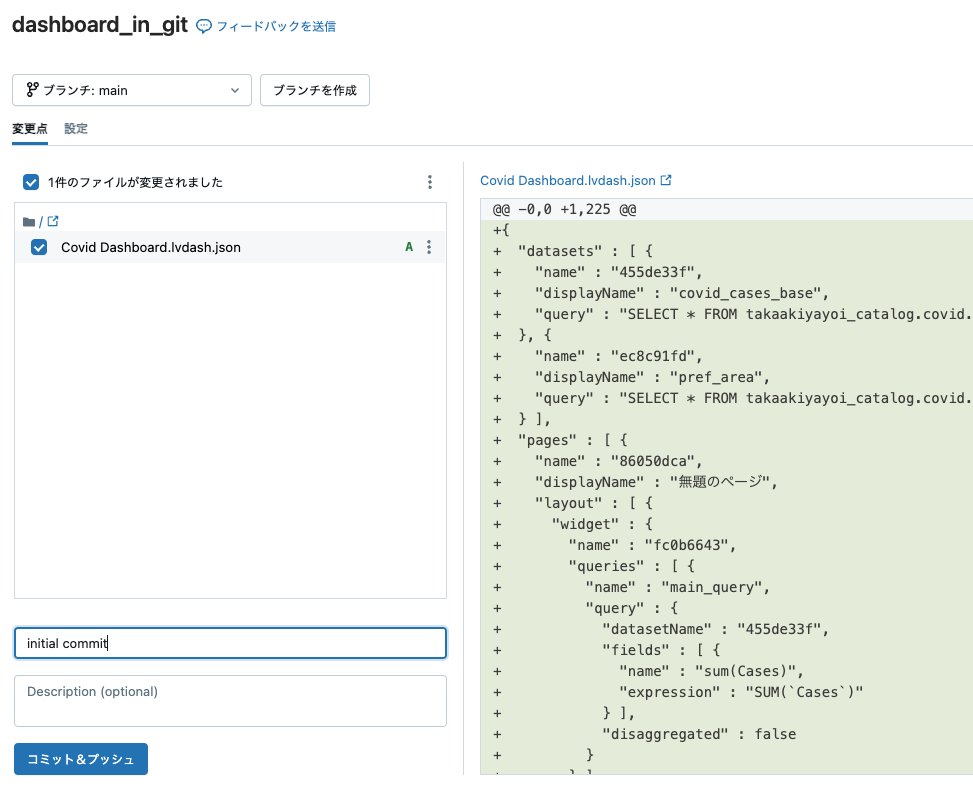Screen dimensions: 973x792
Task: Click the コミット&プッシュ button
Action: click(80, 759)
